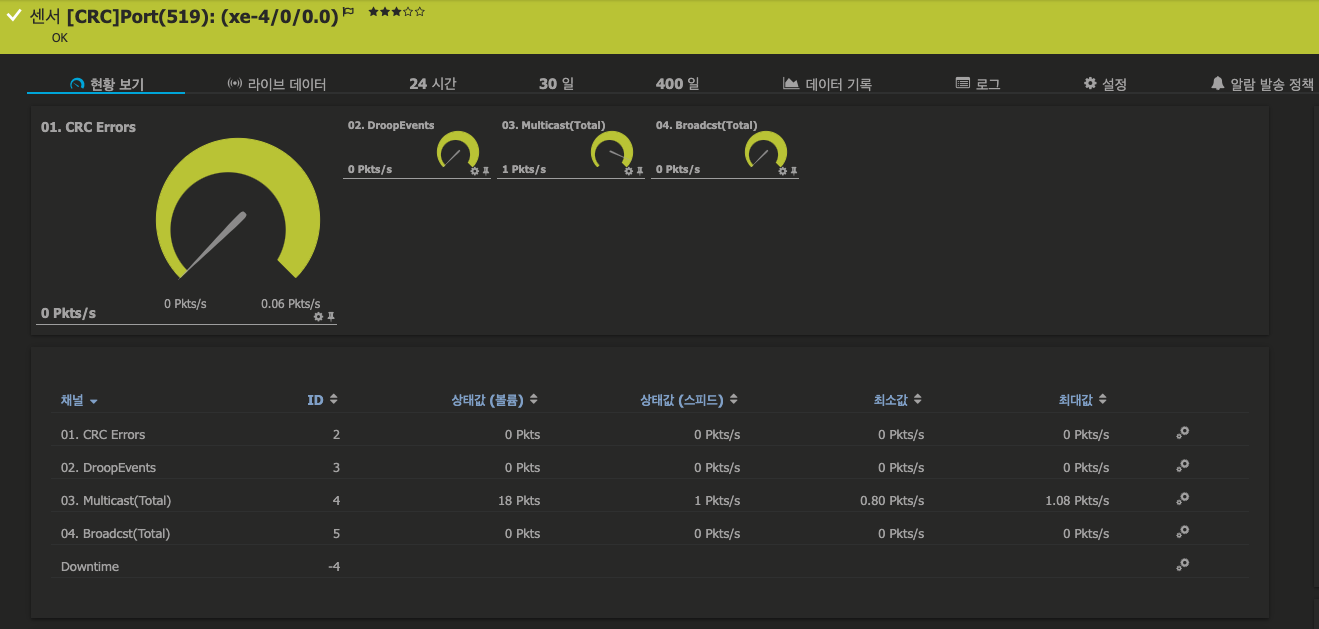Toggle pin on DroopEvents gauge
The height and width of the screenshot is (629, 1319).
pyautogui.click(x=486, y=171)
